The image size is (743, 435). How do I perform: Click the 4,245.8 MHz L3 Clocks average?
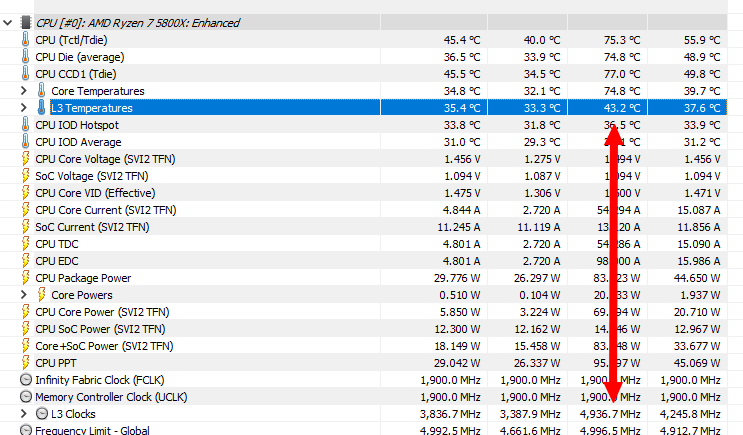pos(690,414)
